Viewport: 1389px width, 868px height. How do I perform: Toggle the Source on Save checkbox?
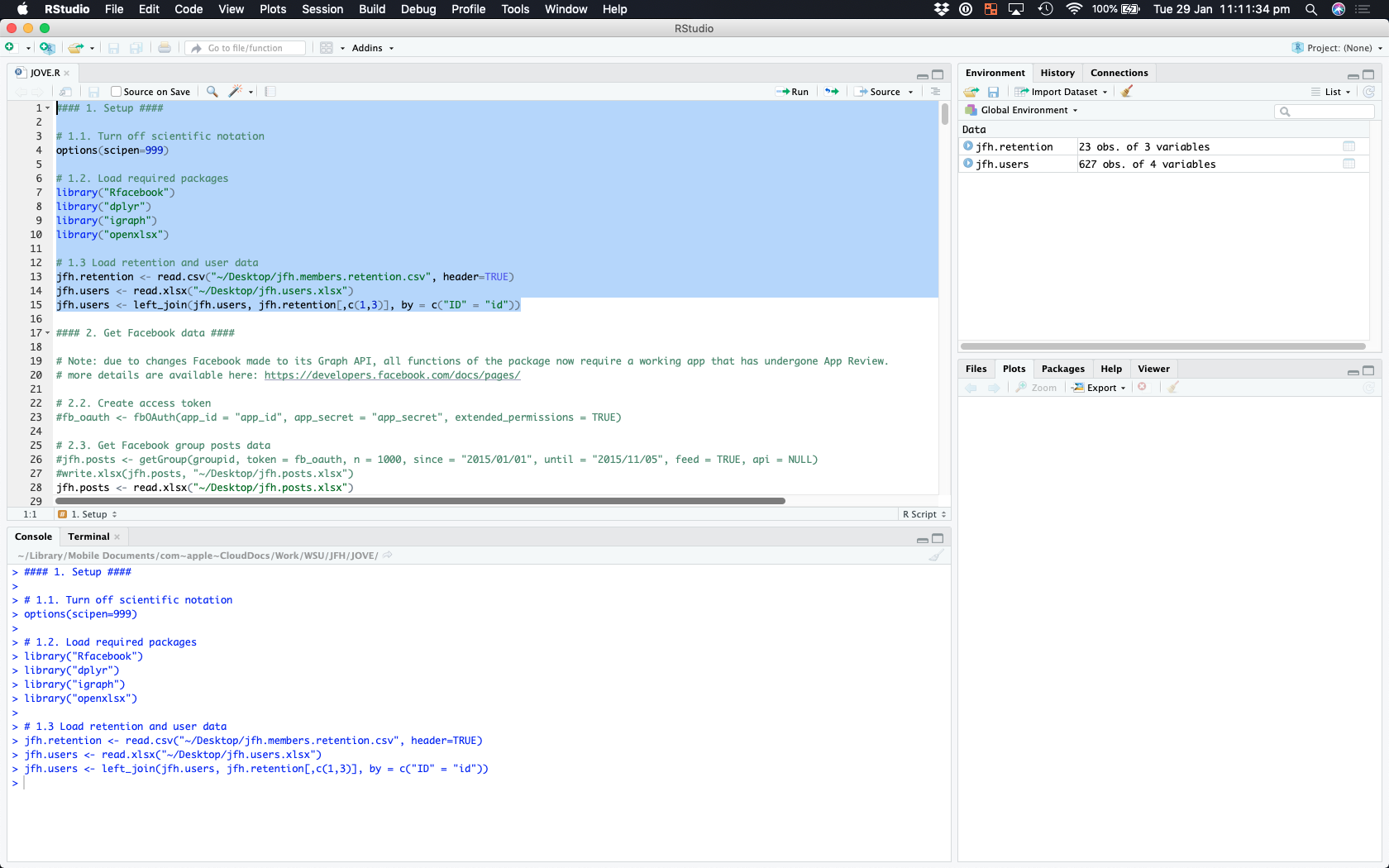coord(117,92)
